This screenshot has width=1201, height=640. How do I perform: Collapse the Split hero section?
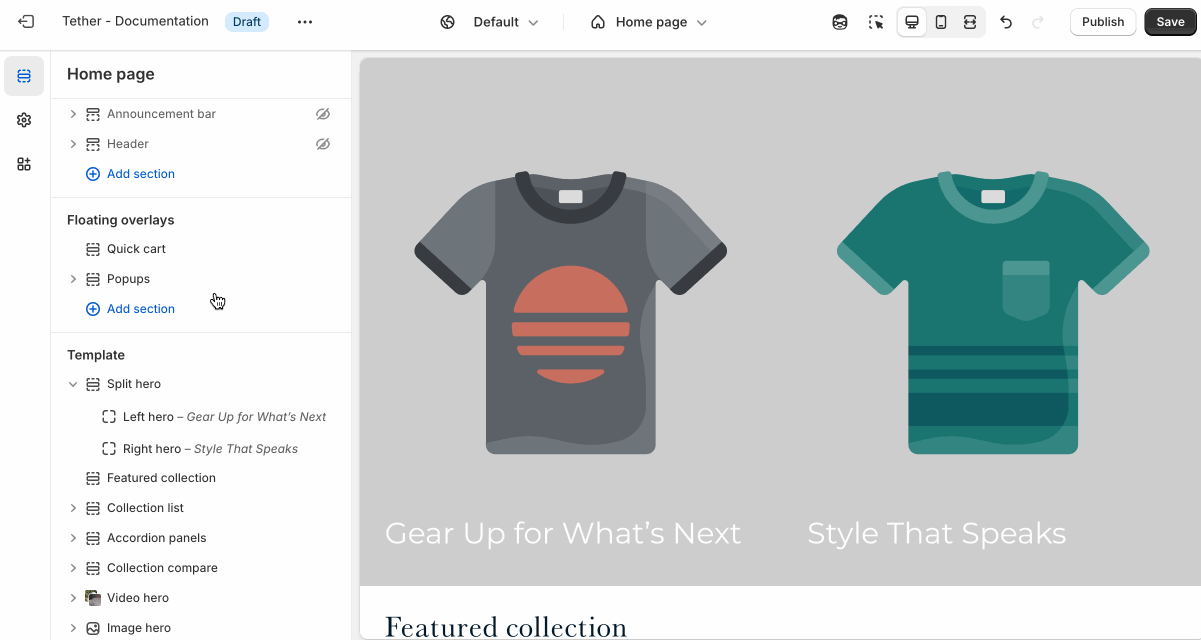coord(73,384)
